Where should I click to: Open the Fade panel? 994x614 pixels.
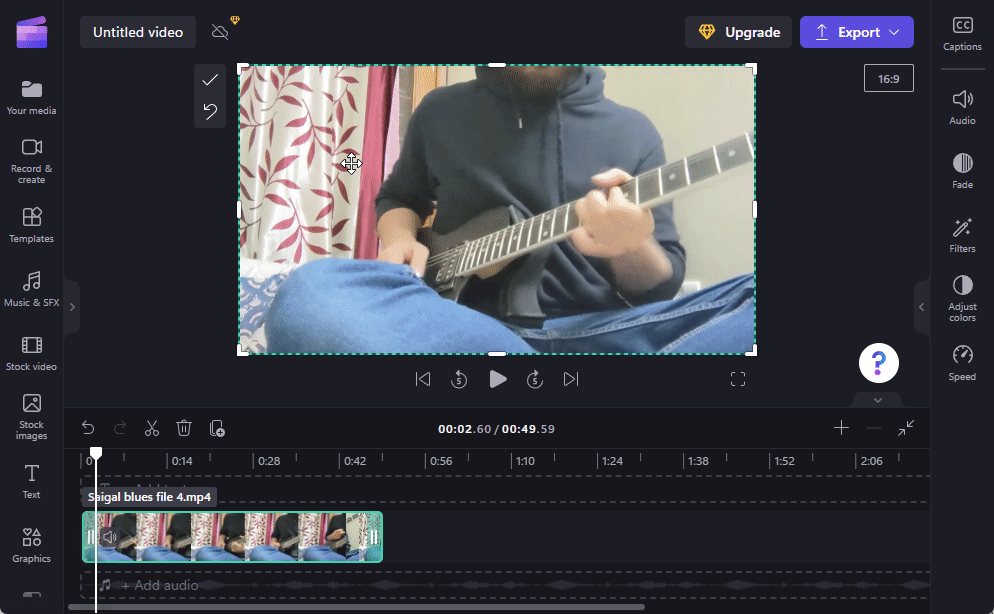pos(962,171)
